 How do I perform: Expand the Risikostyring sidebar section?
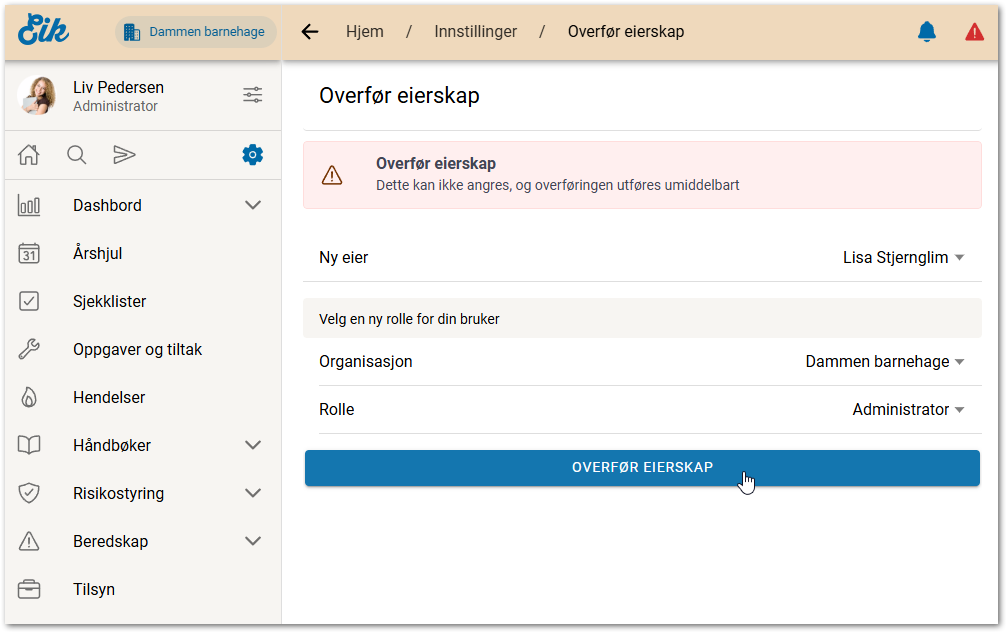(x=253, y=493)
